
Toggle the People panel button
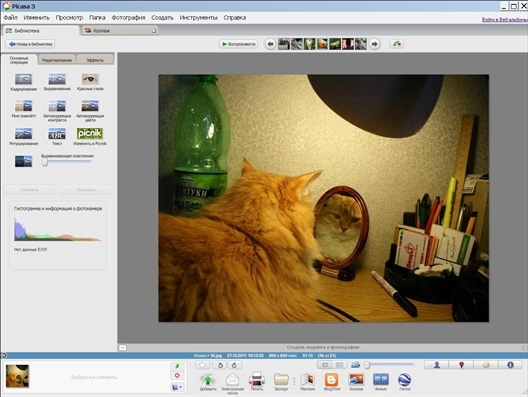point(437,365)
